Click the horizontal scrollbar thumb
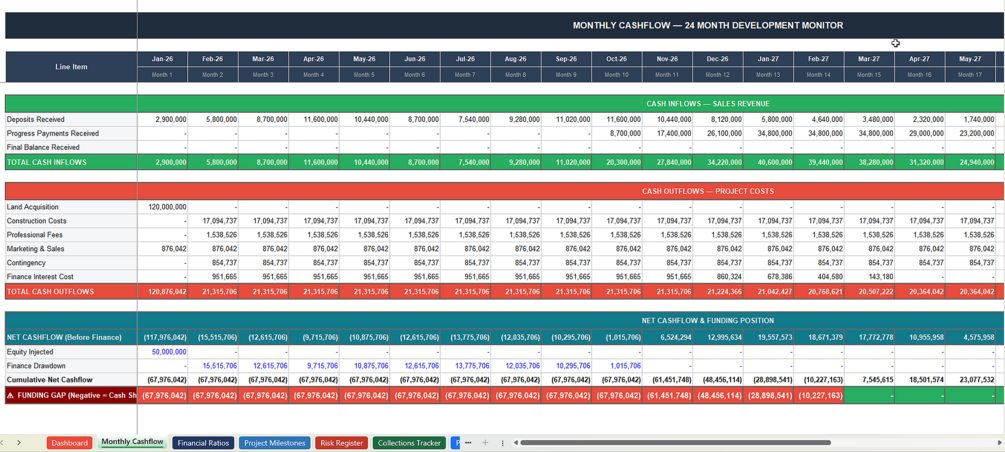 pos(676,442)
